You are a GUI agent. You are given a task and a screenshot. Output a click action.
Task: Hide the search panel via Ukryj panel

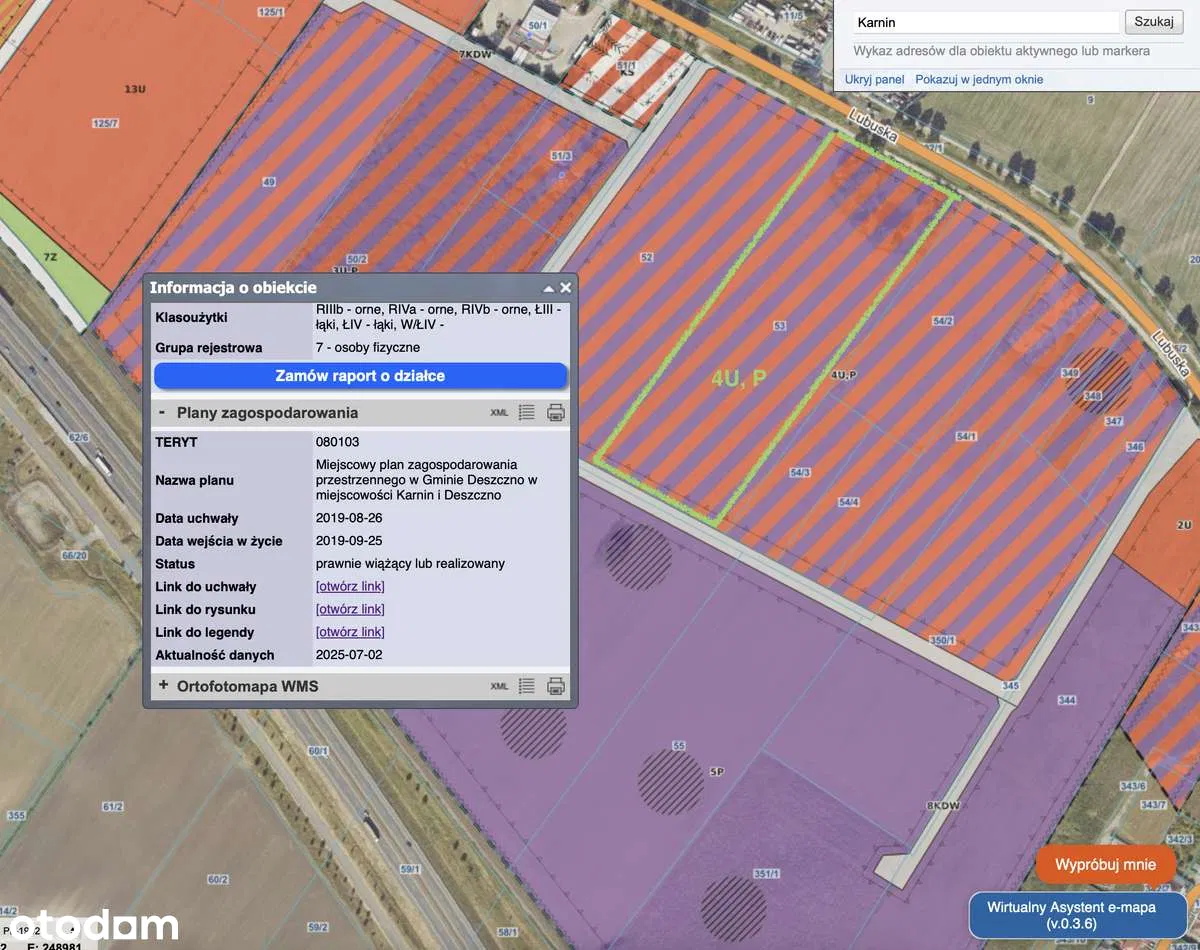[874, 79]
